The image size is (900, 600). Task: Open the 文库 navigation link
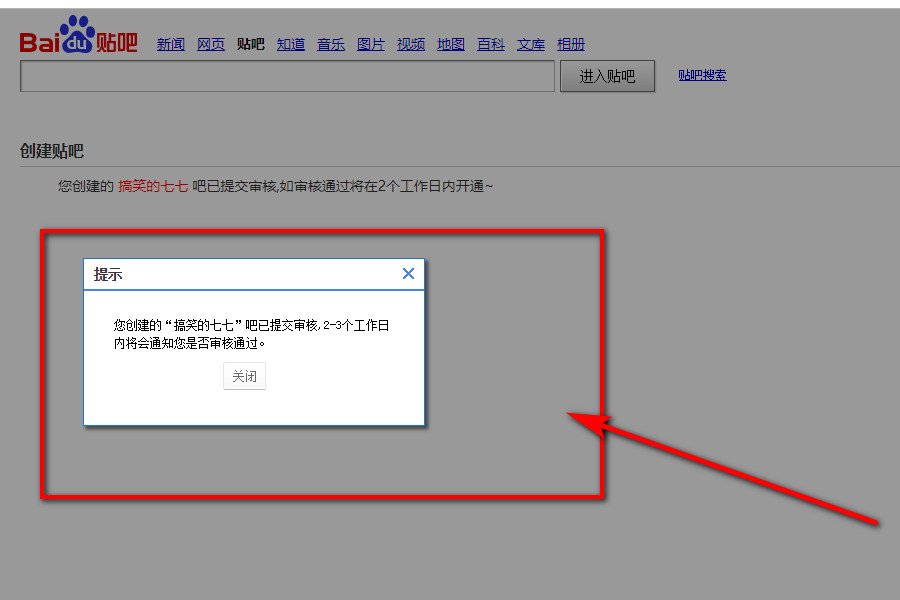click(530, 44)
